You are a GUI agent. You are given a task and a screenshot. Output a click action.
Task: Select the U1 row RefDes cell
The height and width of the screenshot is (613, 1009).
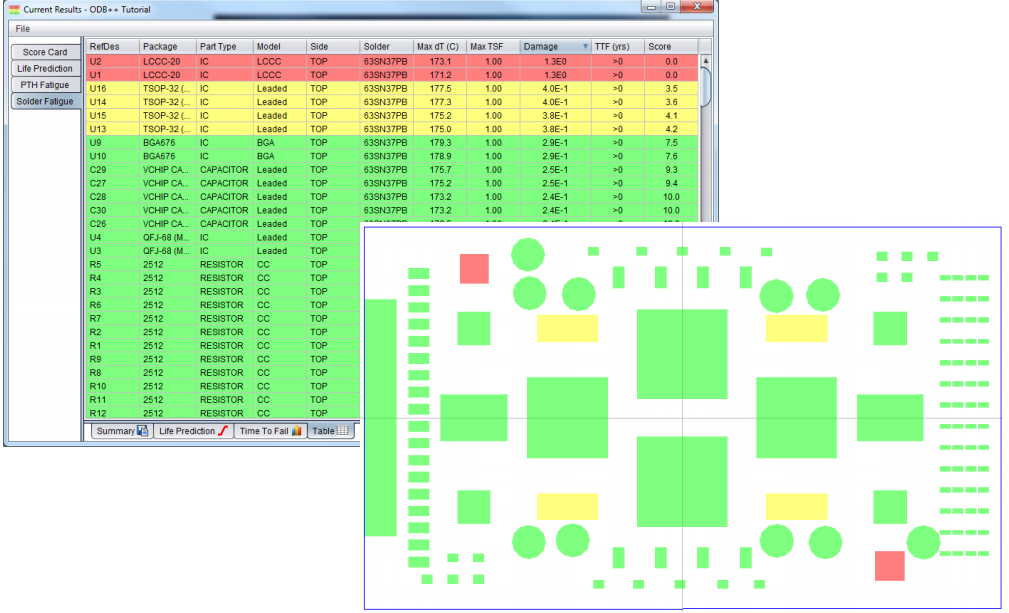pos(113,75)
